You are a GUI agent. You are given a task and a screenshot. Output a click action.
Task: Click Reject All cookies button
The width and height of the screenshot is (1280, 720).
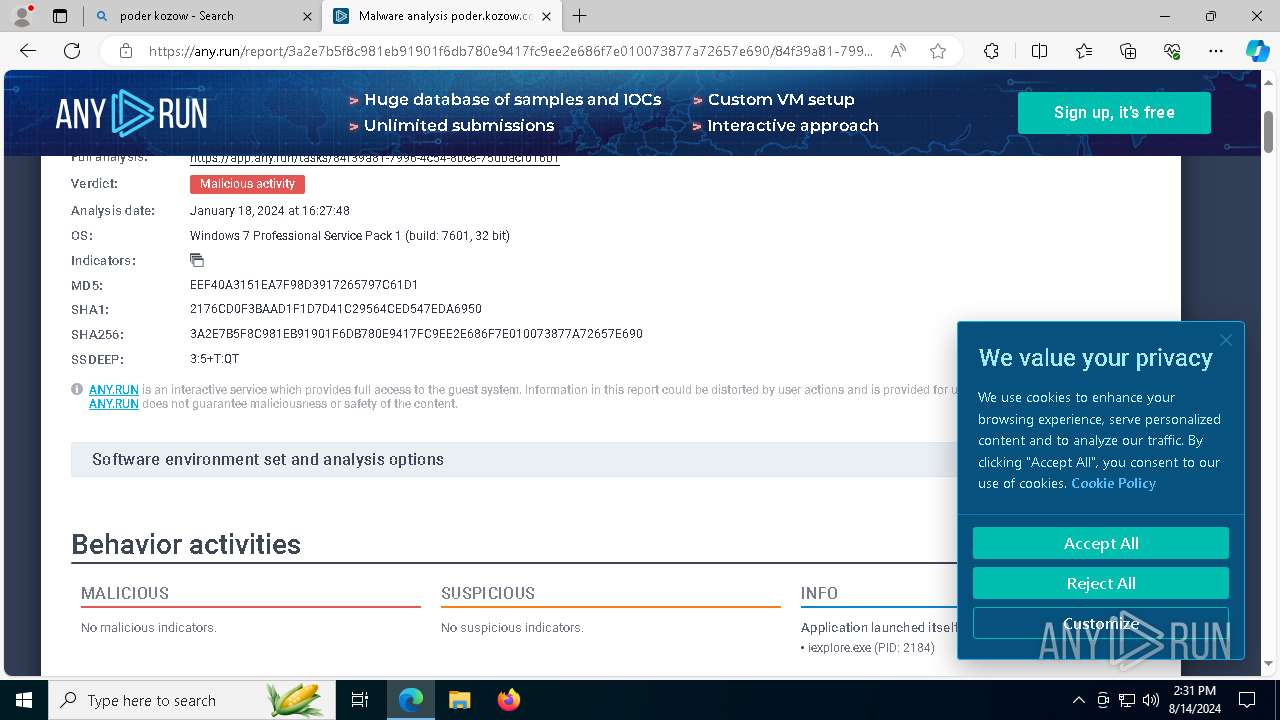[1101, 583]
